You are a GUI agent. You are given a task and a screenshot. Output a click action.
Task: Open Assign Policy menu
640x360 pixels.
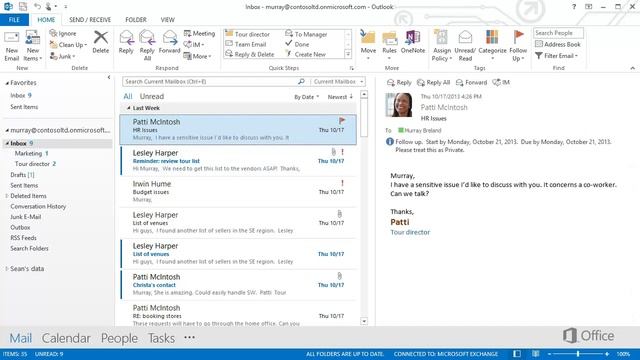[x=442, y=46]
